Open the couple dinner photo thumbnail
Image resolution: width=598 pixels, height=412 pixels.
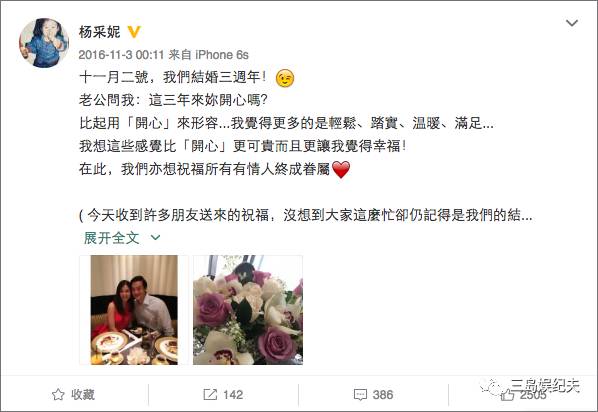coord(134,310)
